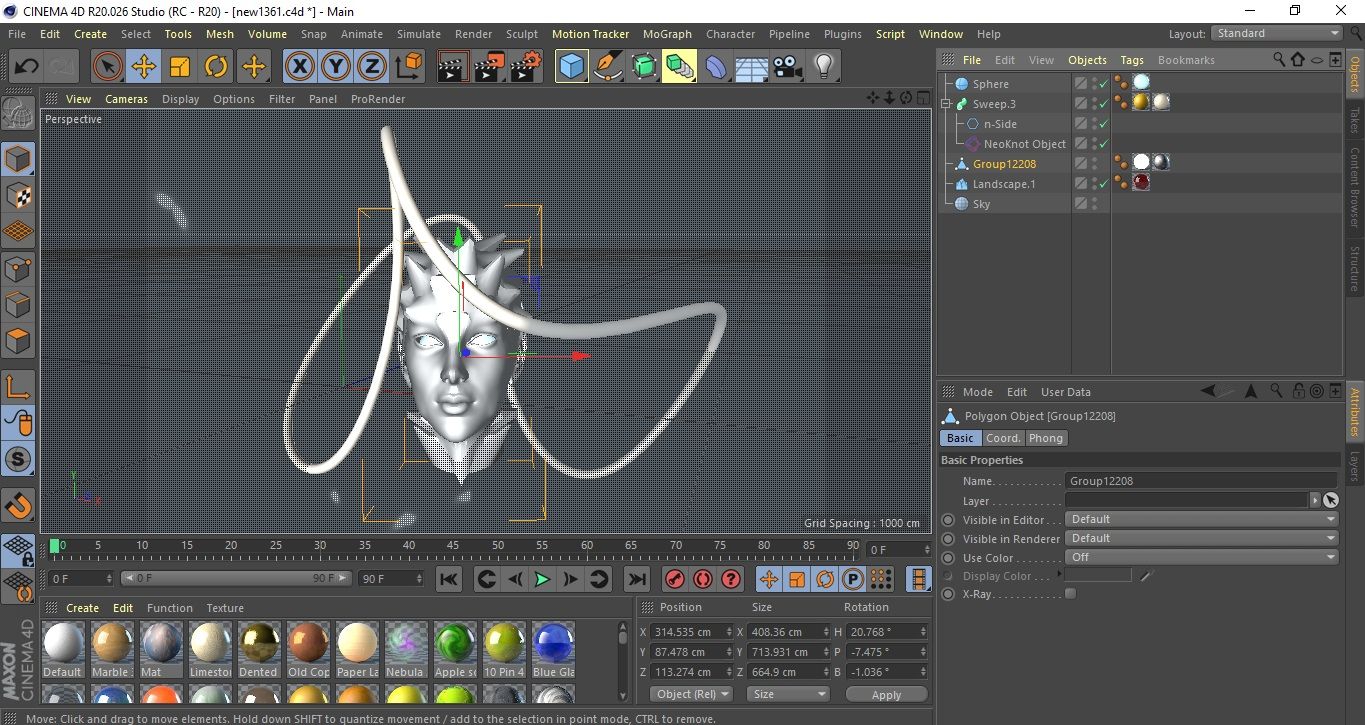Select the NeoKnot Object row

click(1024, 144)
